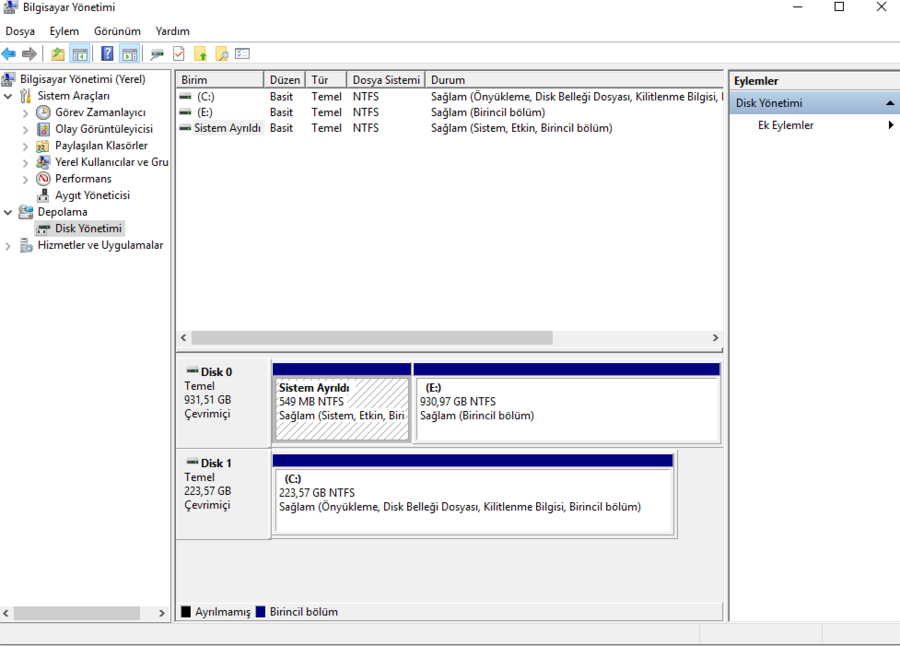Select the Disk 1 header block
Screen dimensions: 900x646
pos(223,494)
